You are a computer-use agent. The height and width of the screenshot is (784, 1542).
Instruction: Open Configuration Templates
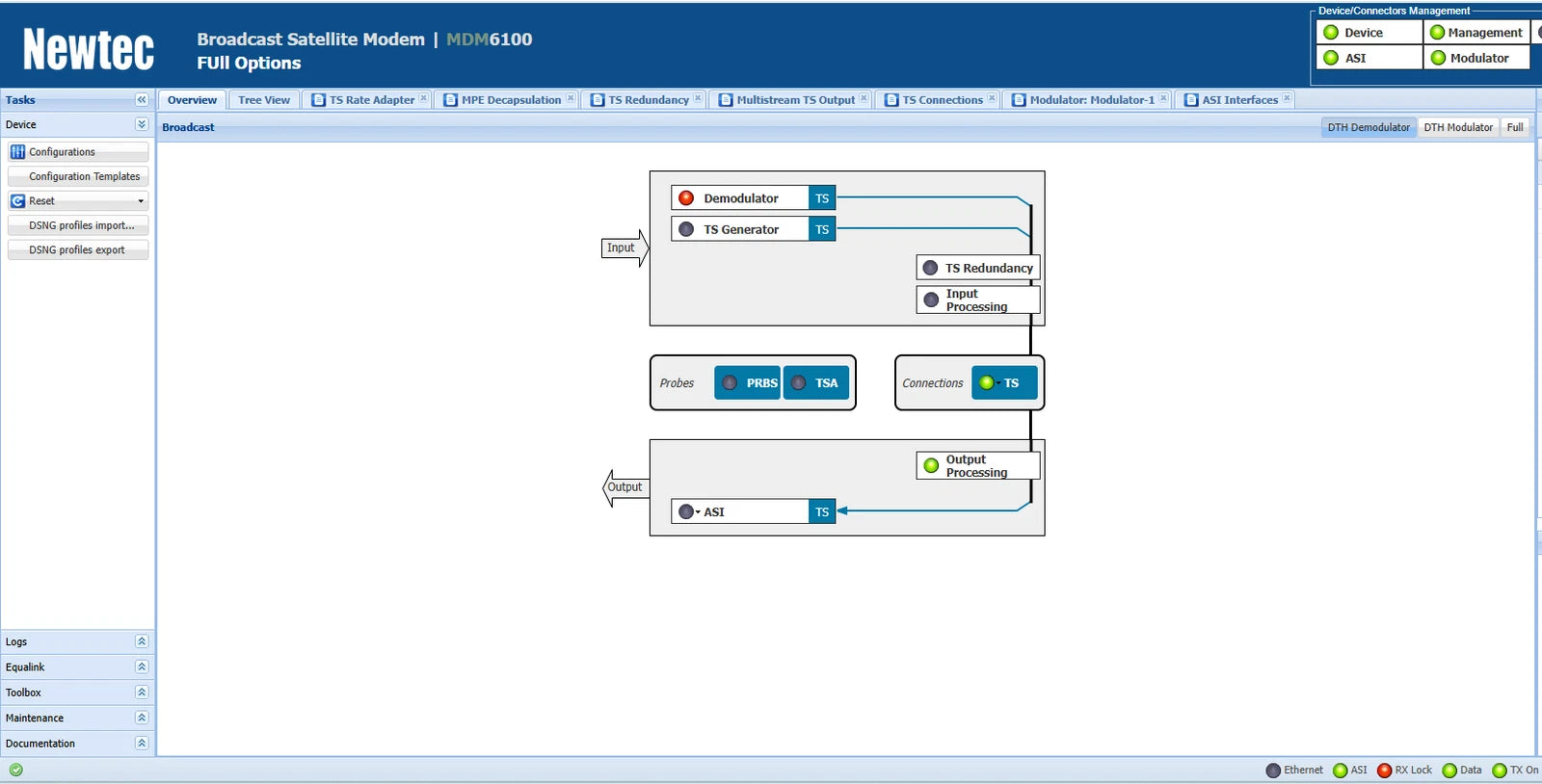pos(78,176)
